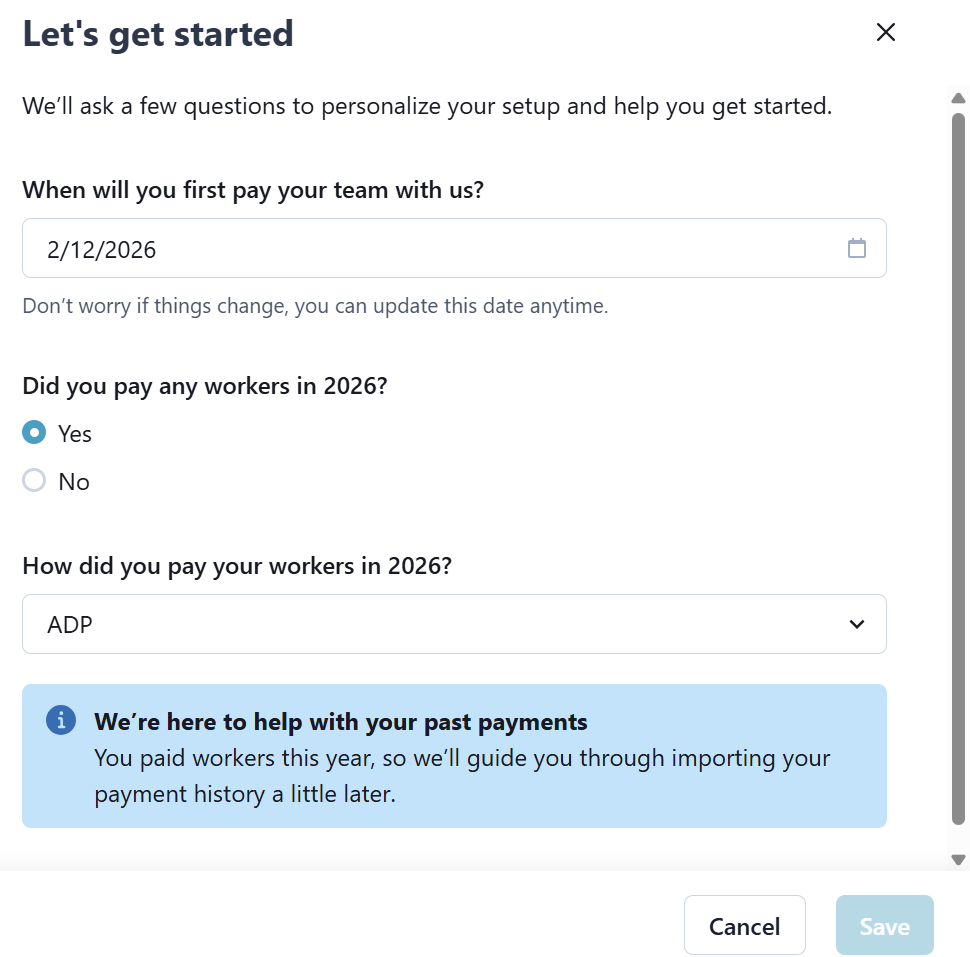Select the No radio button
The width and height of the screenshot is (970, 957).
tap(34, 481)
